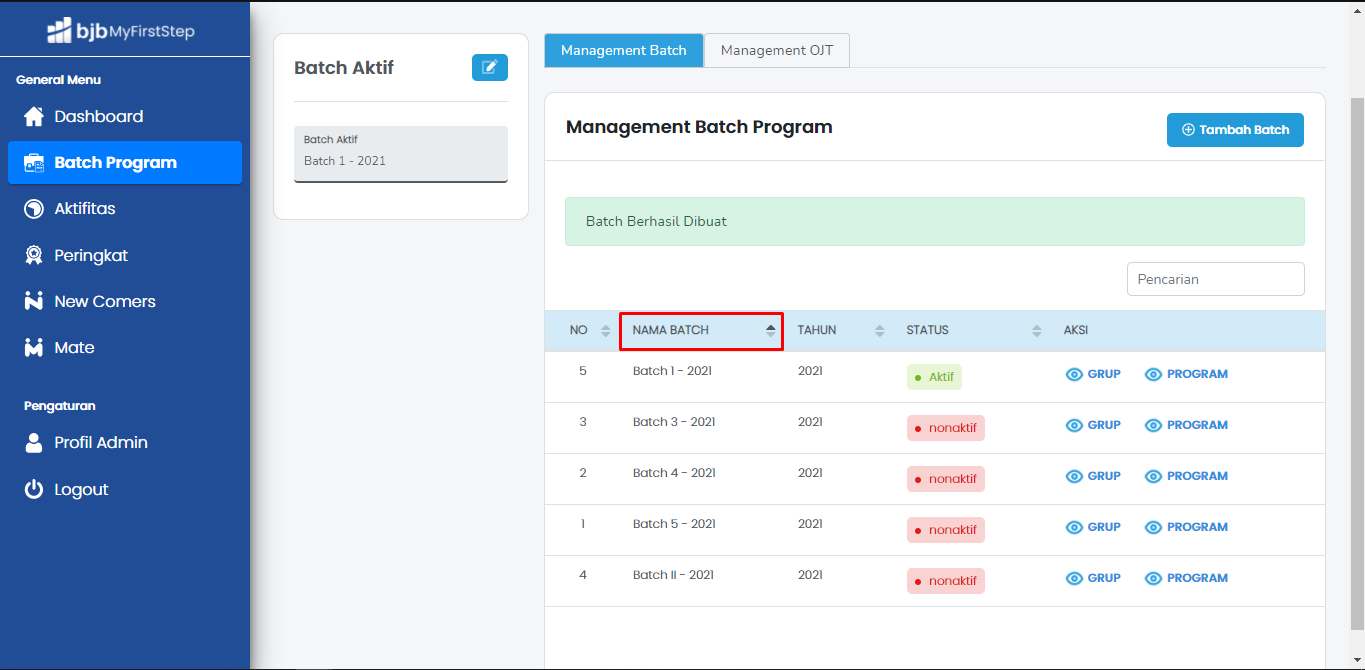Open the Peringkat ranking page
This screenshot has width=1365, height=670.
[91, 256]
